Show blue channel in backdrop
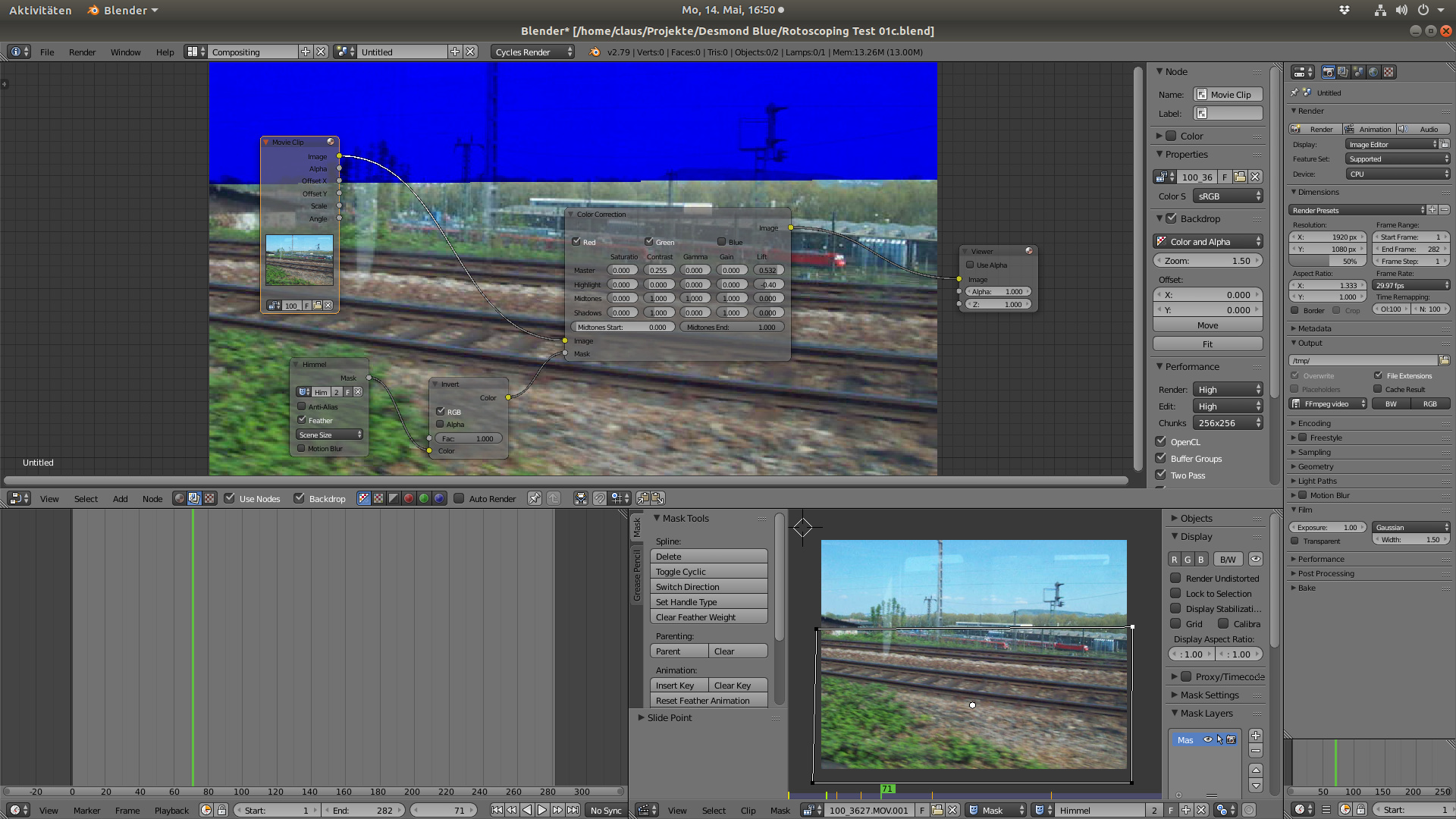The image size is (1456, 819). tap(439, 498)
